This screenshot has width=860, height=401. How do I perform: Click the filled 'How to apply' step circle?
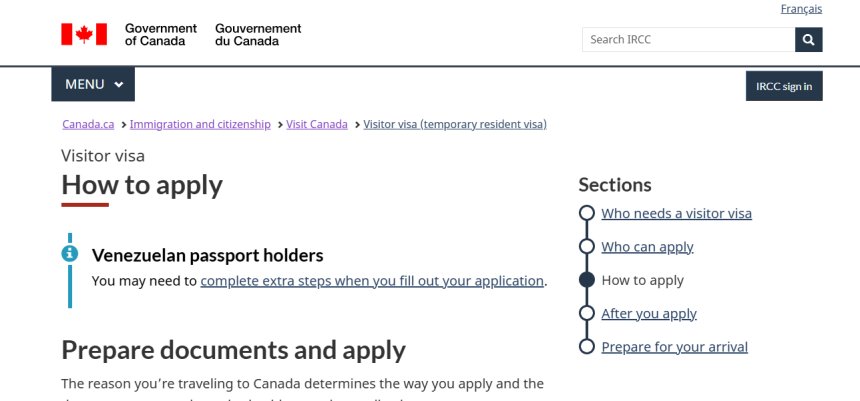point(587,280)
